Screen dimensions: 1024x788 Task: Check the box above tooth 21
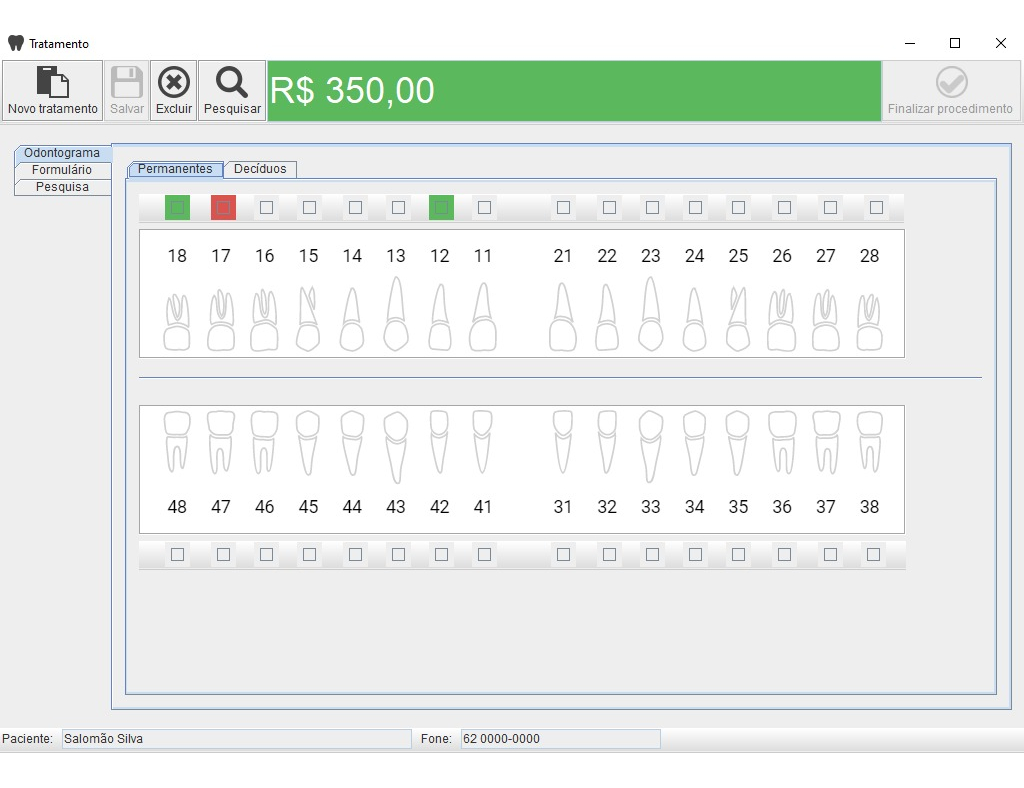click(563, 208)
